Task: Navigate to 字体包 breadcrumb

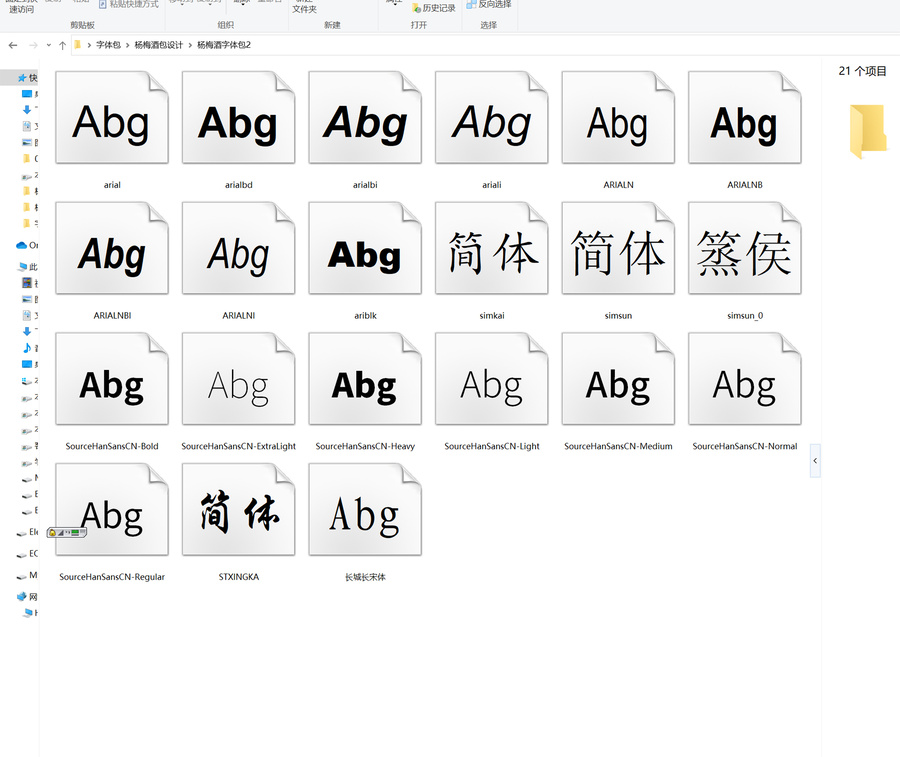Action: (x=108, y=45)
